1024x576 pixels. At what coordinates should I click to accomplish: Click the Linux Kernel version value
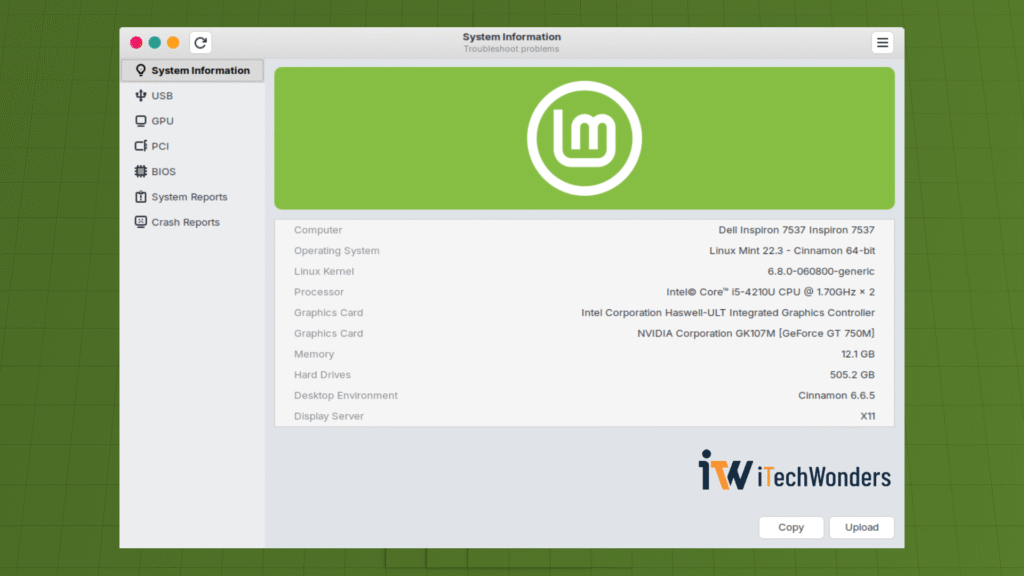tap(820, 271)
